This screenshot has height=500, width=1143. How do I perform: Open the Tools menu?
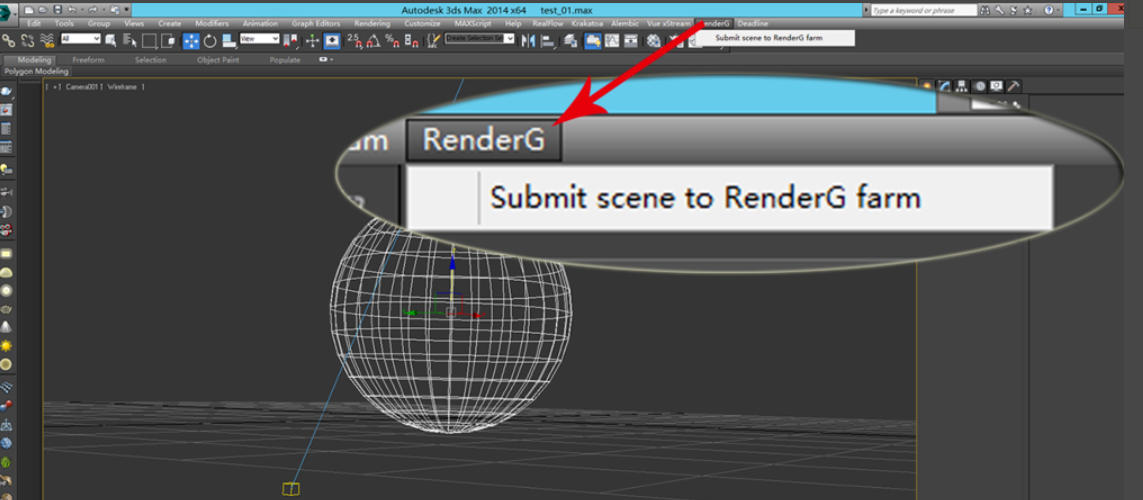click(x=64, y=23)
